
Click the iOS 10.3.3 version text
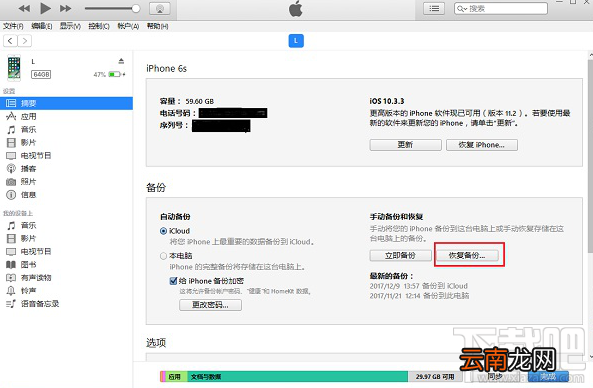click(387, 101)
